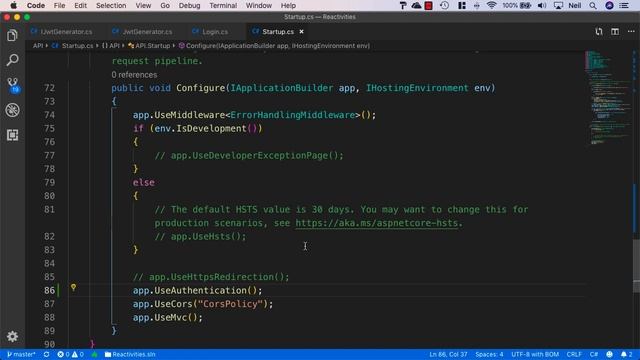This screenshot has width=640, height=360.
Task: Open the Debug view in activity bar
Action: coord(12,110)
